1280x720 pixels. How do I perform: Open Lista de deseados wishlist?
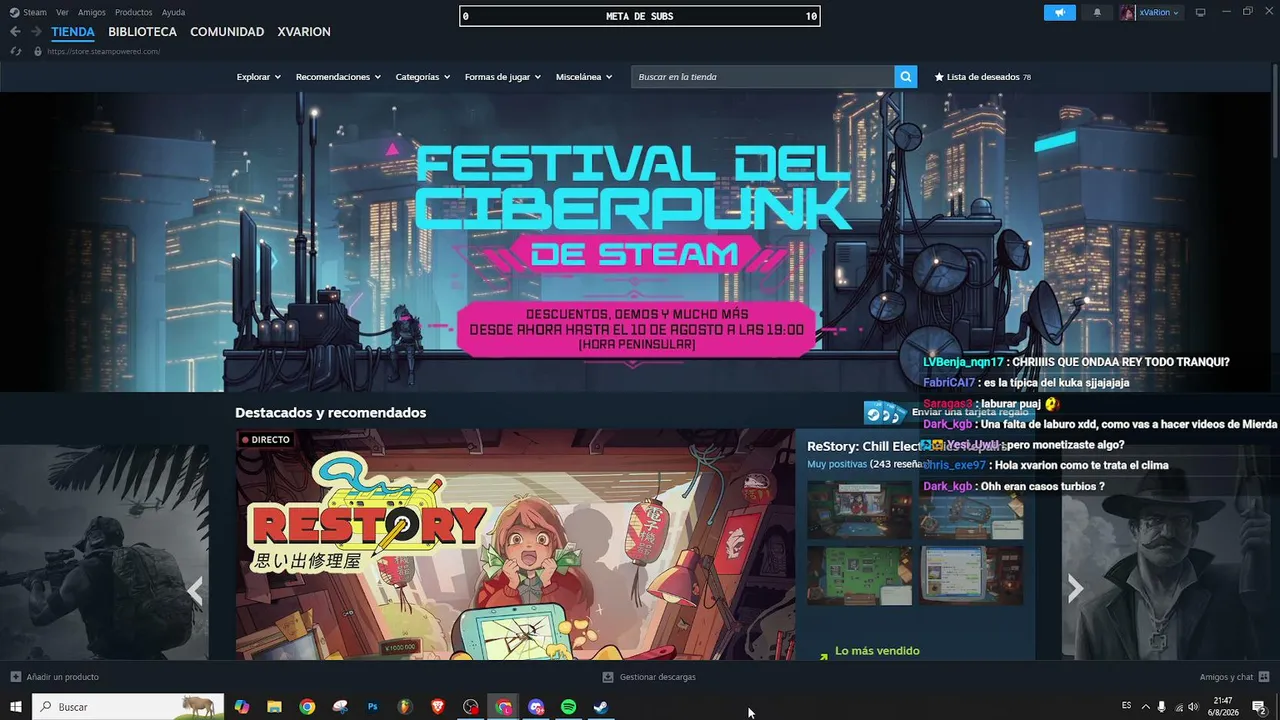[x=982, y=77]
